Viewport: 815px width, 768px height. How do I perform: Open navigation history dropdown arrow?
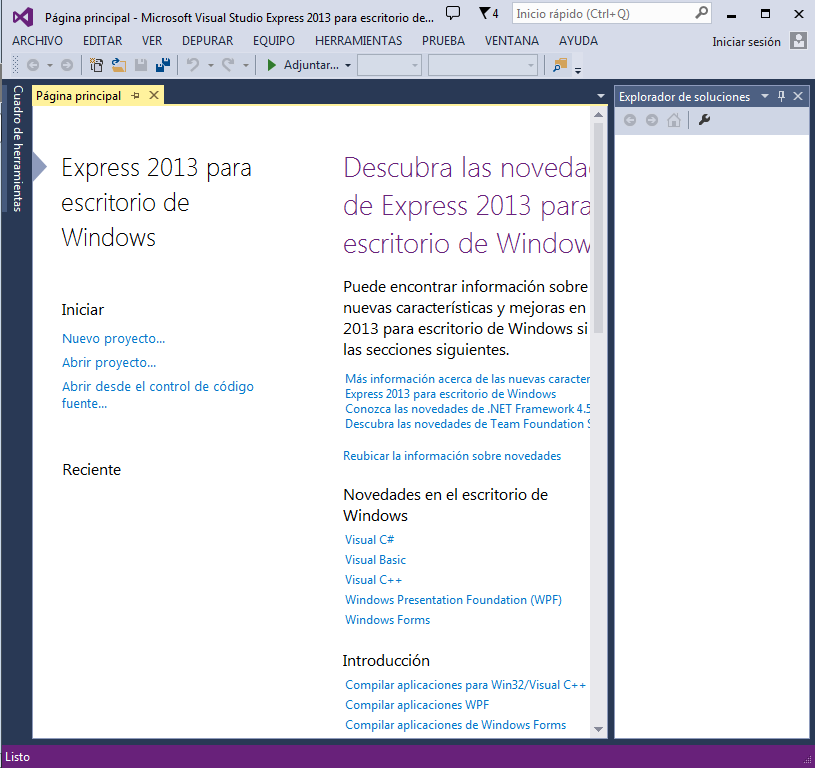[x=50, y=65]
